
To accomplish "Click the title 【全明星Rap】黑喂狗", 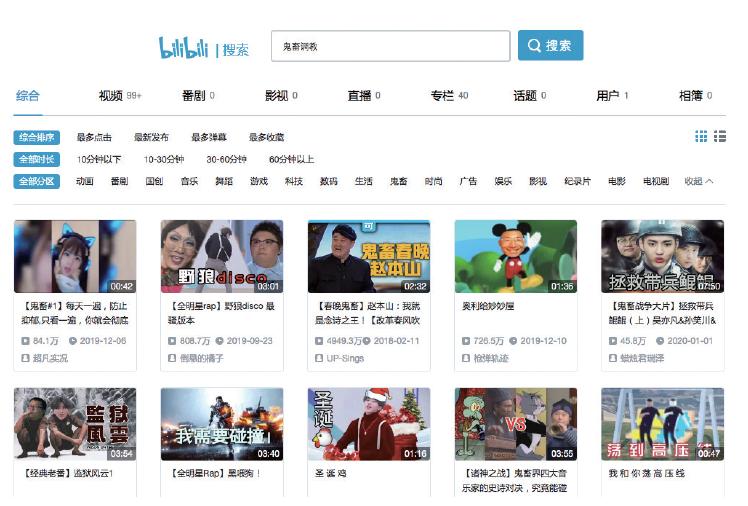I will point(215,474).
